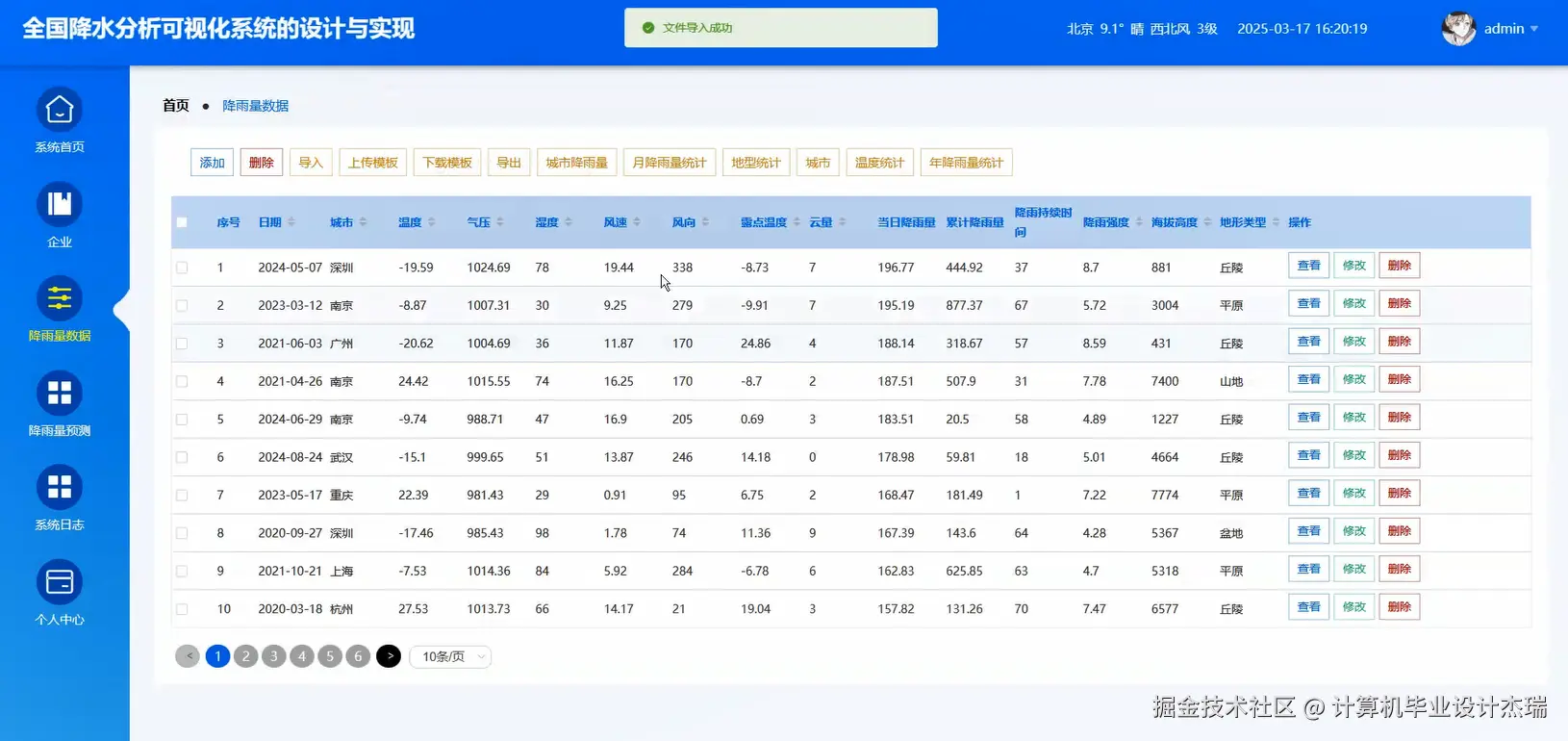Check row 4 checkbox dated 2021-04-26
Image resolution: width=1568 pixels, height=741 pixels.
[x=182, y=381]
